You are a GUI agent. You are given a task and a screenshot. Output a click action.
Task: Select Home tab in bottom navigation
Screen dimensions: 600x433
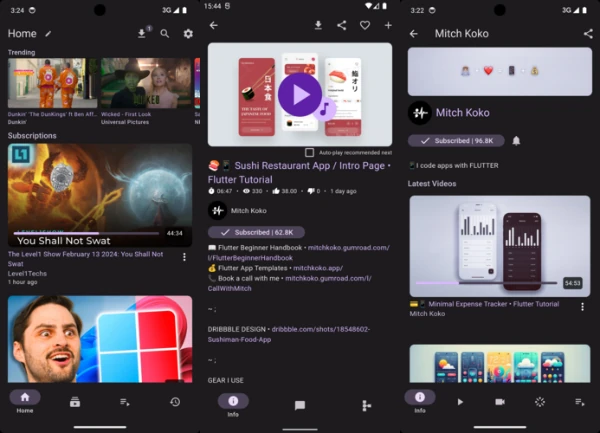[25, 401]
